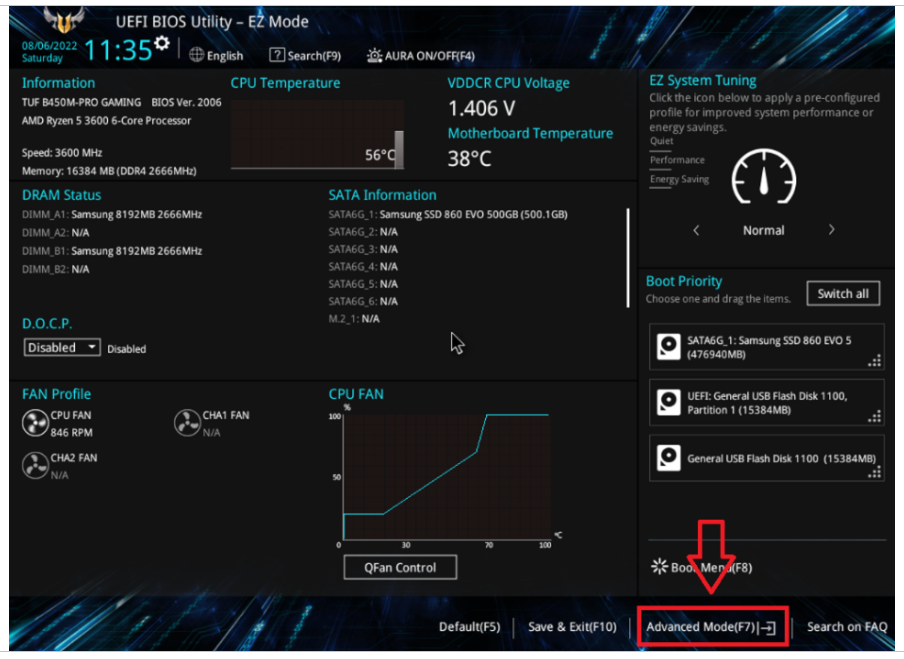Screen dimensions: 904x659
Task: Open Boot Menu(F8)
Action: click(x=701, y=567)
